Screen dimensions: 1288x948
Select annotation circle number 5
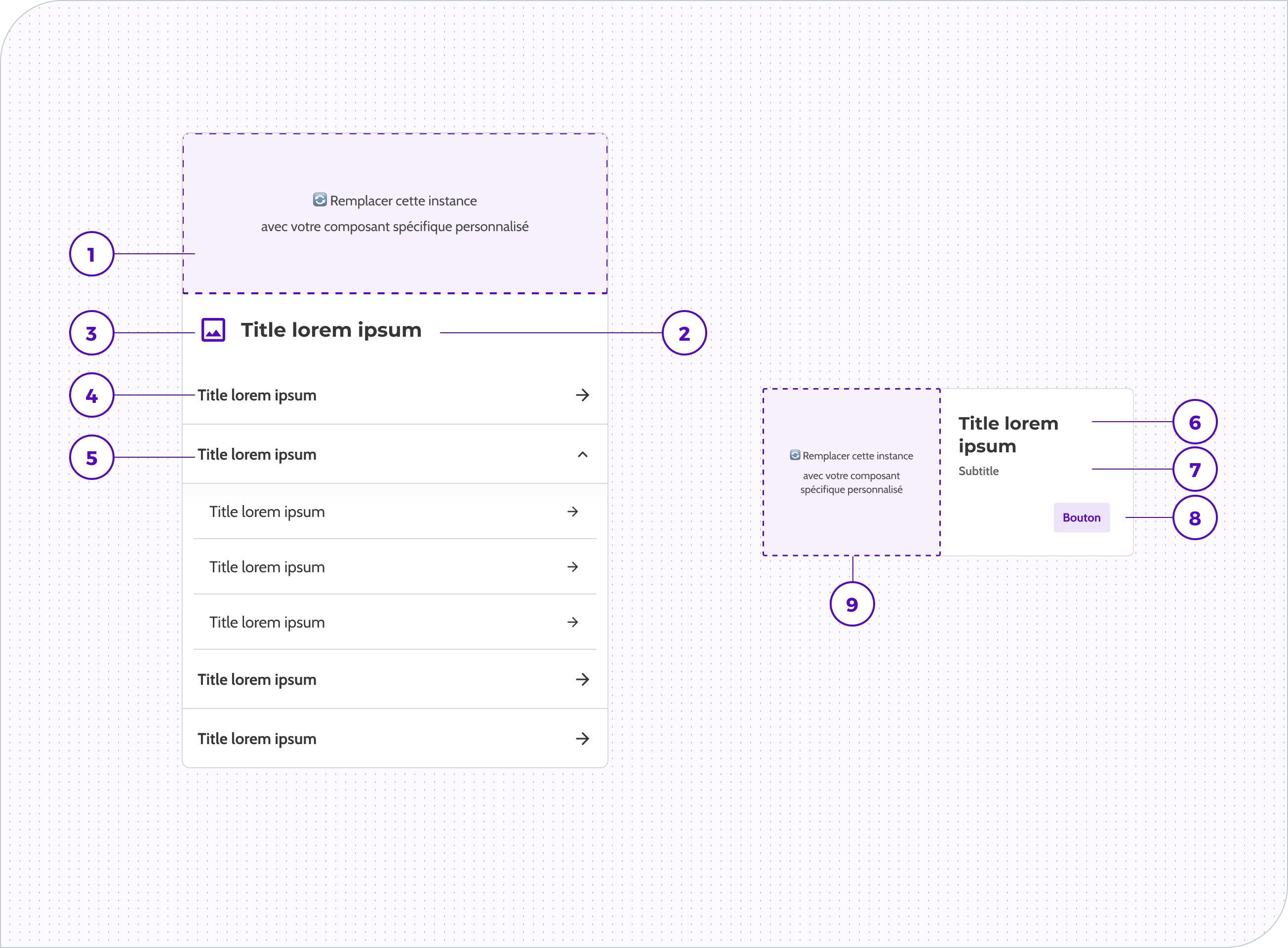click(x=91, y=457)
